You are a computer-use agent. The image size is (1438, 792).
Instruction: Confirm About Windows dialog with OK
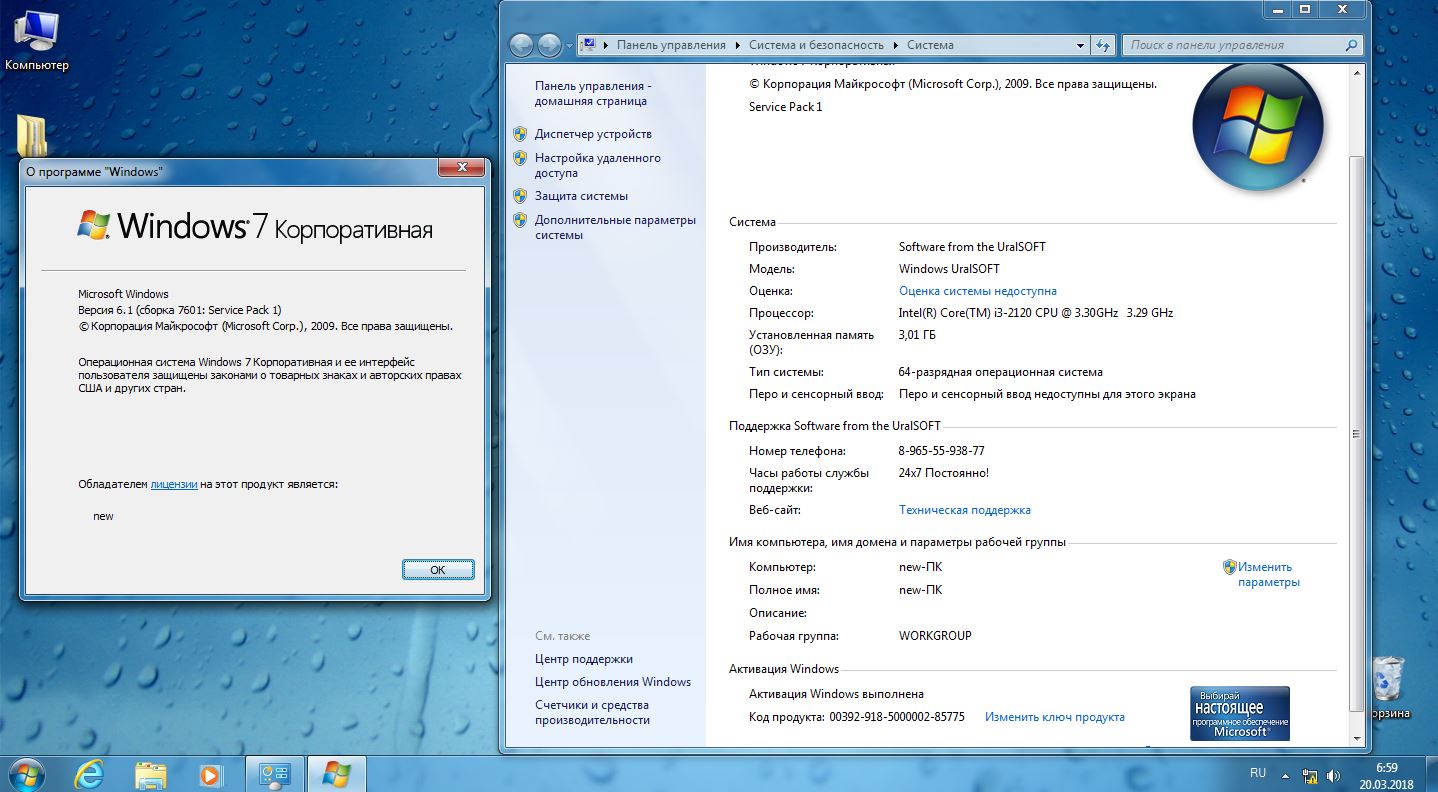click(437, 569)
